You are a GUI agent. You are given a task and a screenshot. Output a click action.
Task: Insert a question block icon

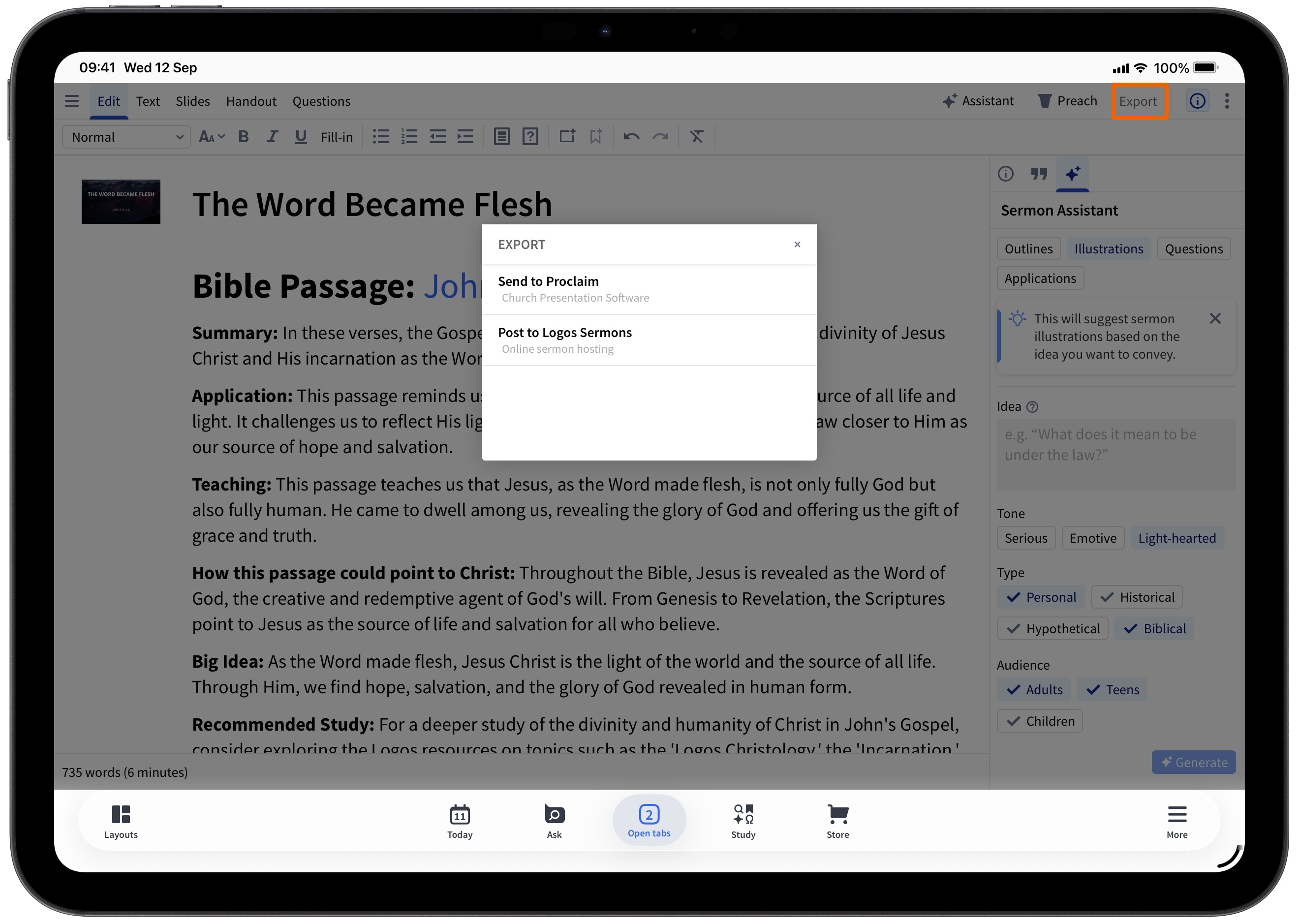point(530,137)
